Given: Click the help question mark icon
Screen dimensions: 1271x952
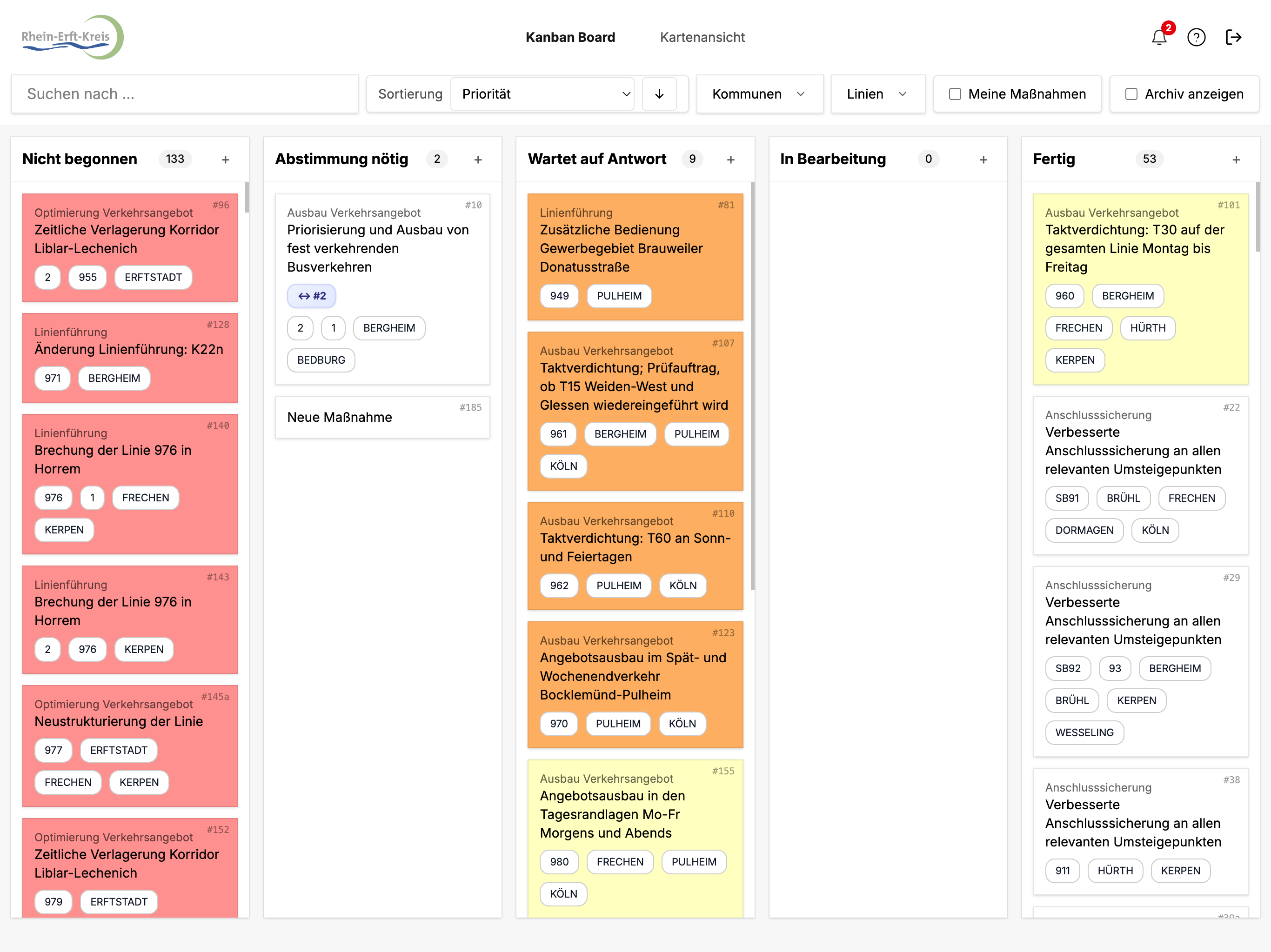Looking at the screenshot, I should 1196,37.
